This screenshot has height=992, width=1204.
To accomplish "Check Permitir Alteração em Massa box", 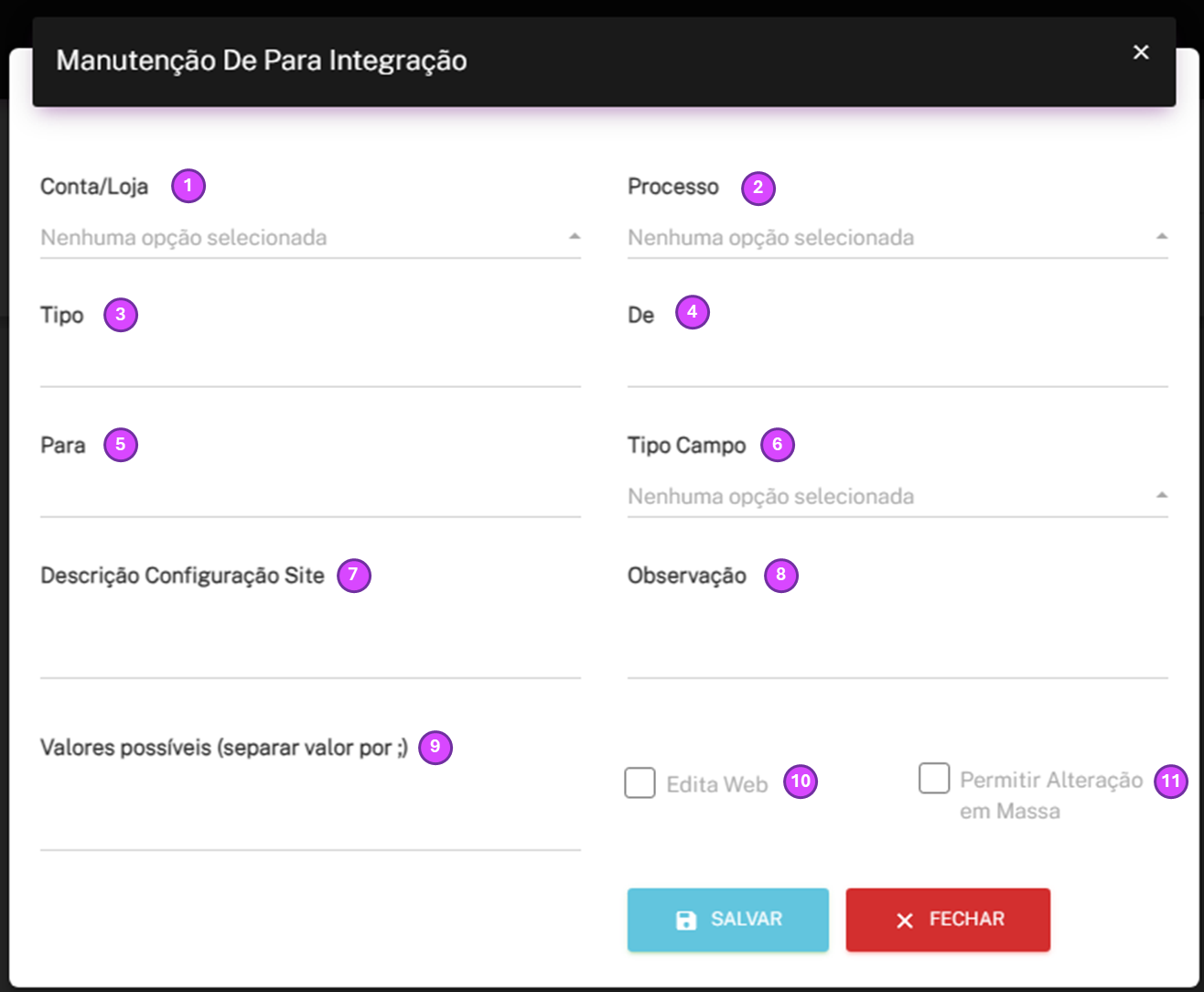I will (934, 779).
